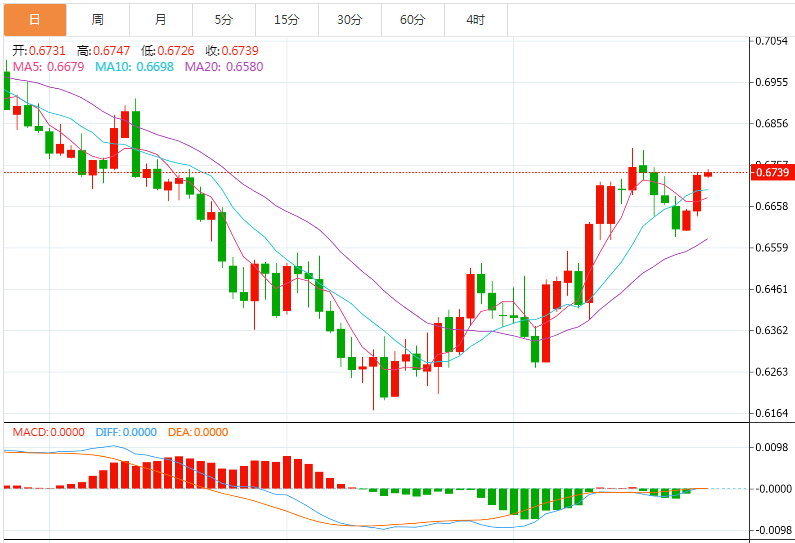
Task: Click the rightmost candlestick on the chart
Action: coord(709,173)
